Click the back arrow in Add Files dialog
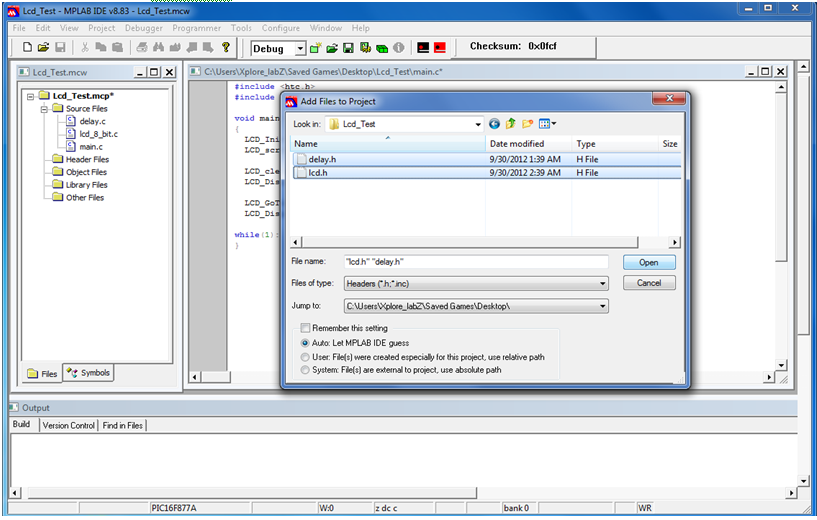 click(494, 124)
